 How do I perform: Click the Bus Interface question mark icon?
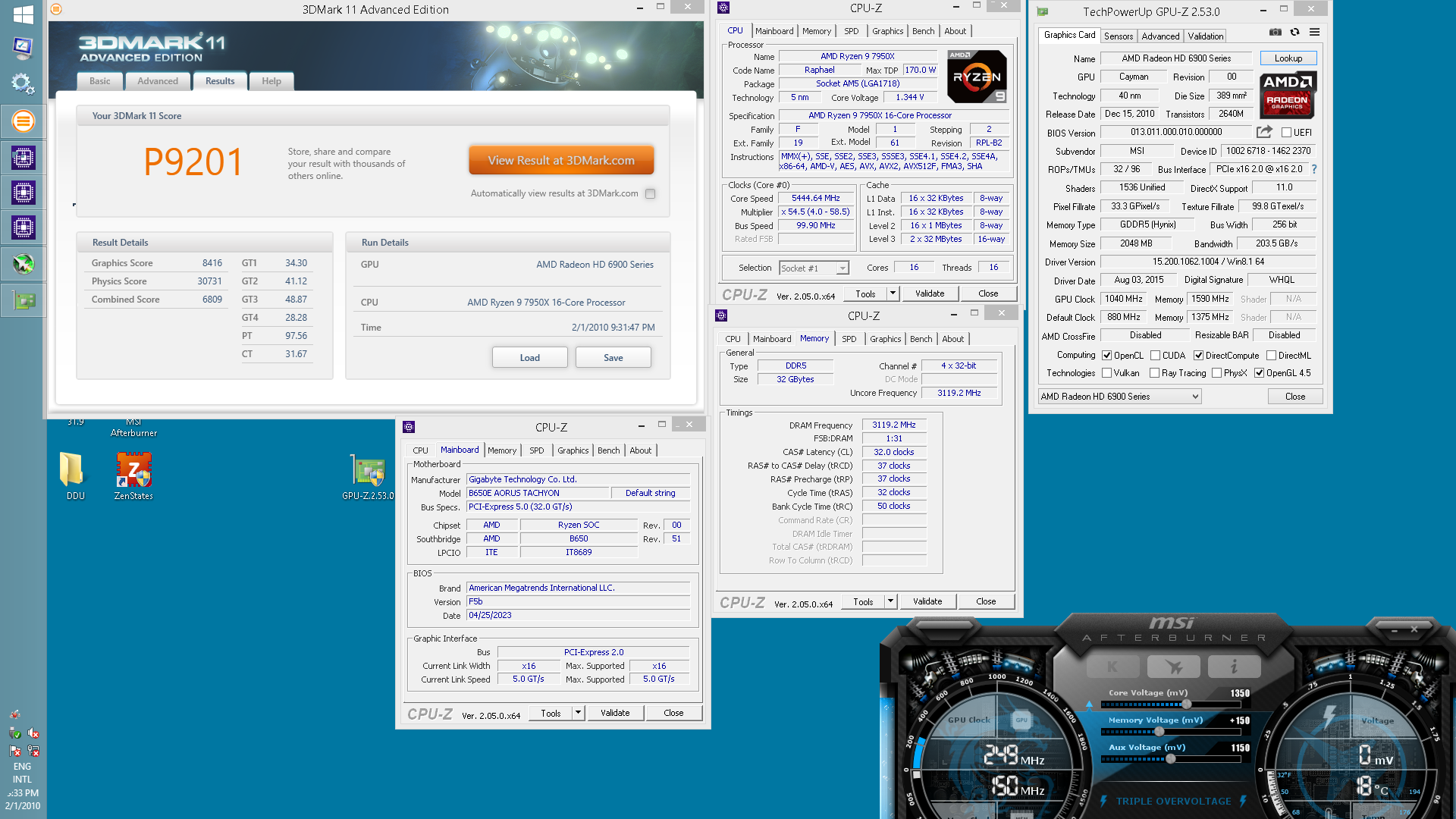(1314, 169)
